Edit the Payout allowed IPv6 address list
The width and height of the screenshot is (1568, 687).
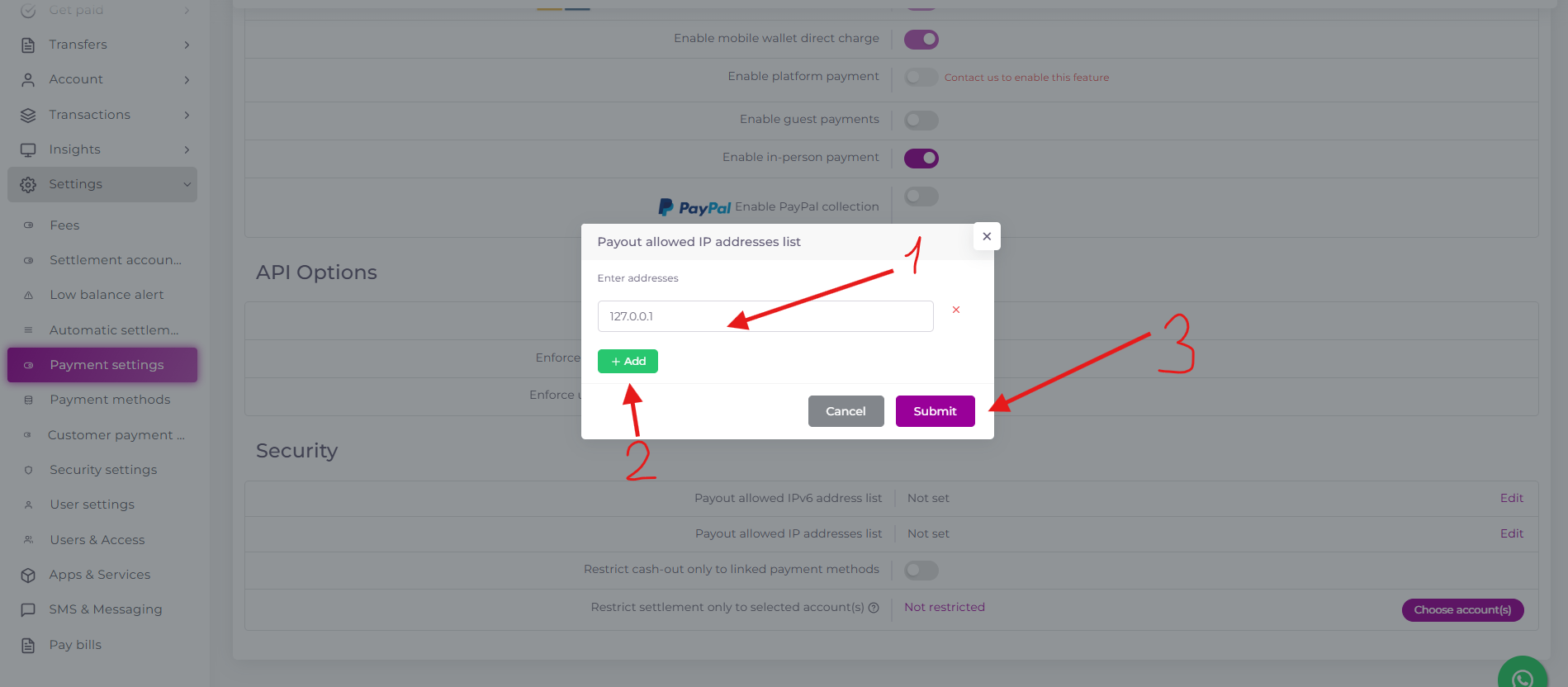pos(1511,498)
